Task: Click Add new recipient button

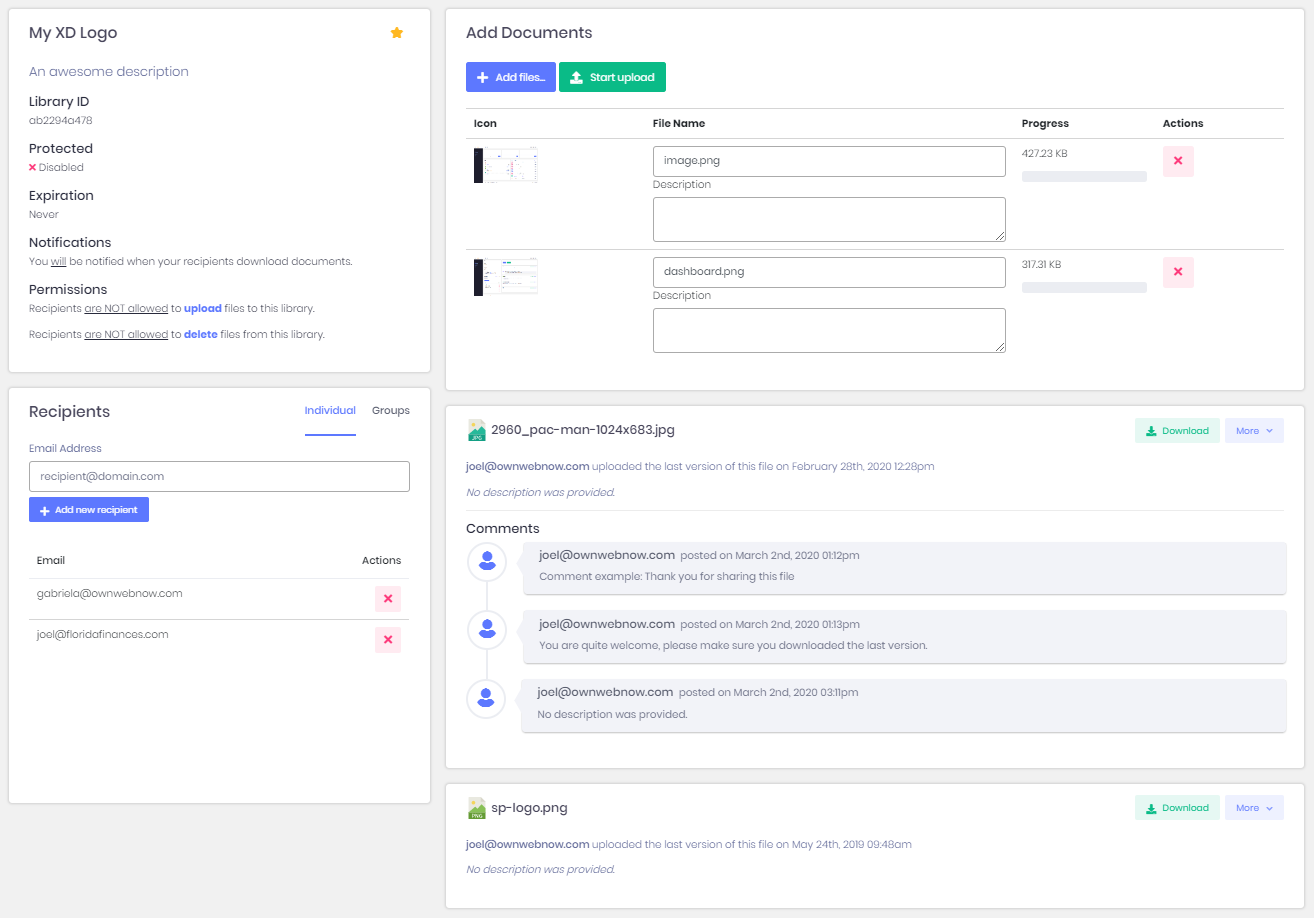Action: coord(89,510)
